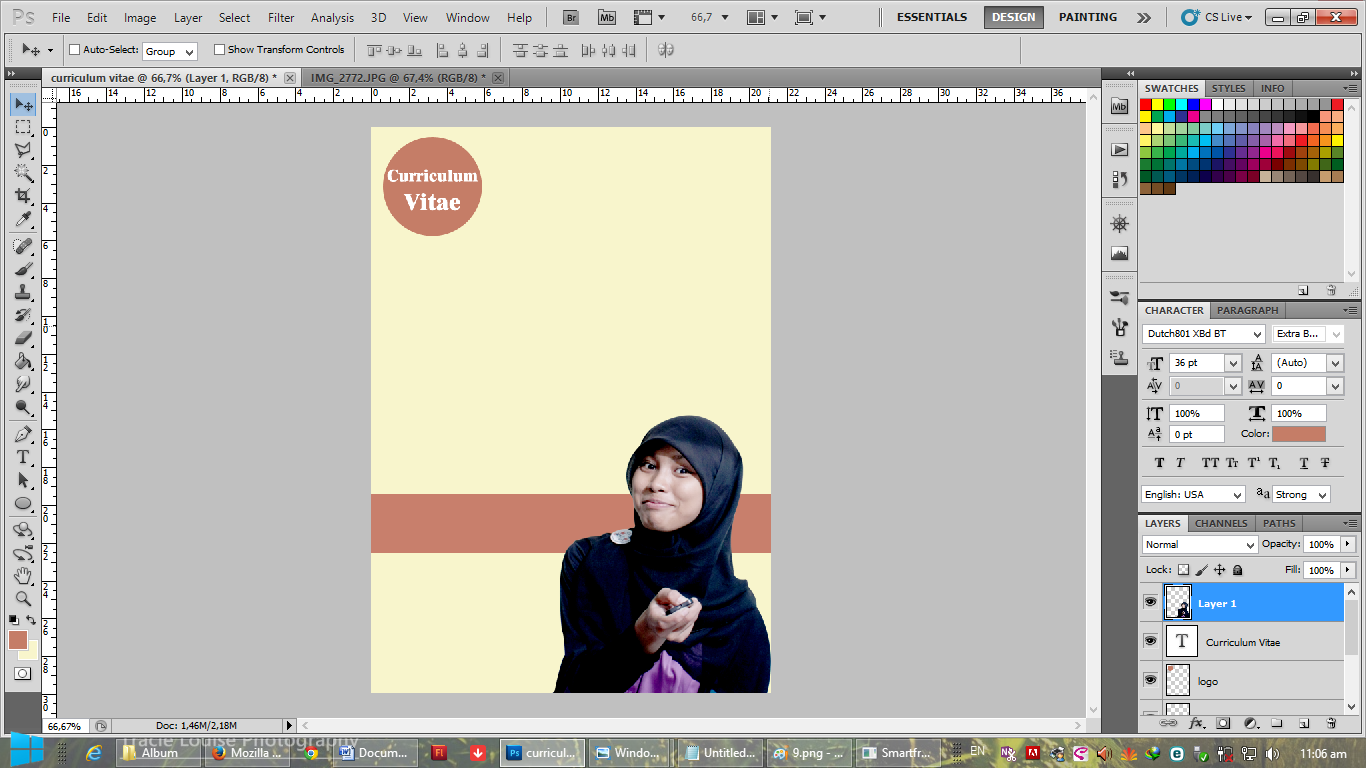Open the Auto-Select Group dropdown
This screenshot has width=1366, height=768.
[x=170, y=51]
